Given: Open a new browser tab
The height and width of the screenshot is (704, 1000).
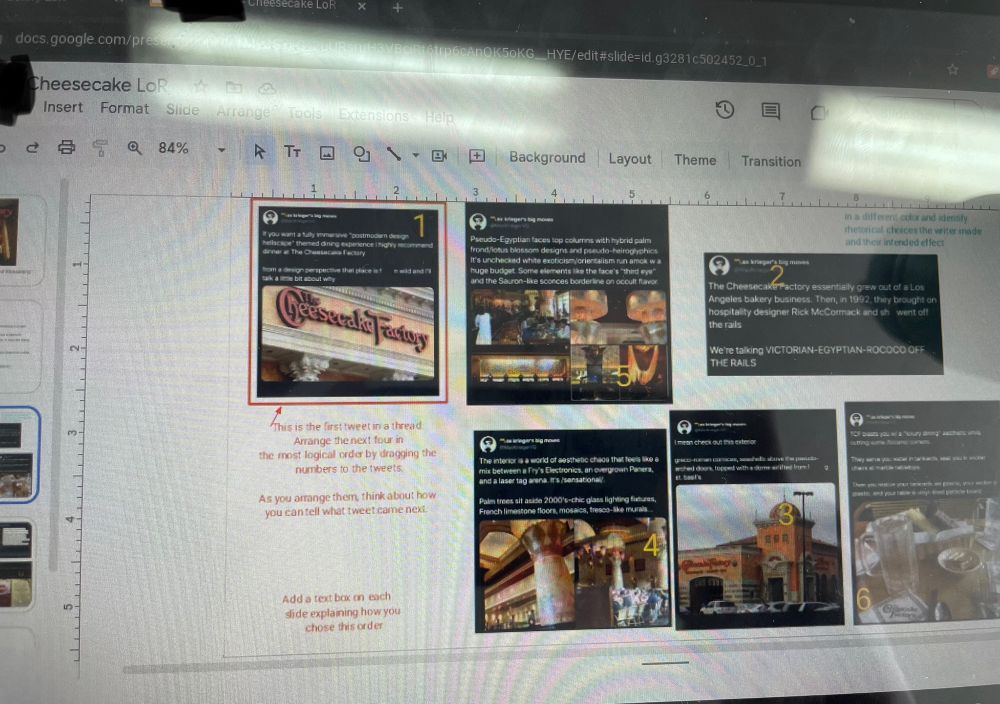Looking at the screenshot, I should click(397, 8).
